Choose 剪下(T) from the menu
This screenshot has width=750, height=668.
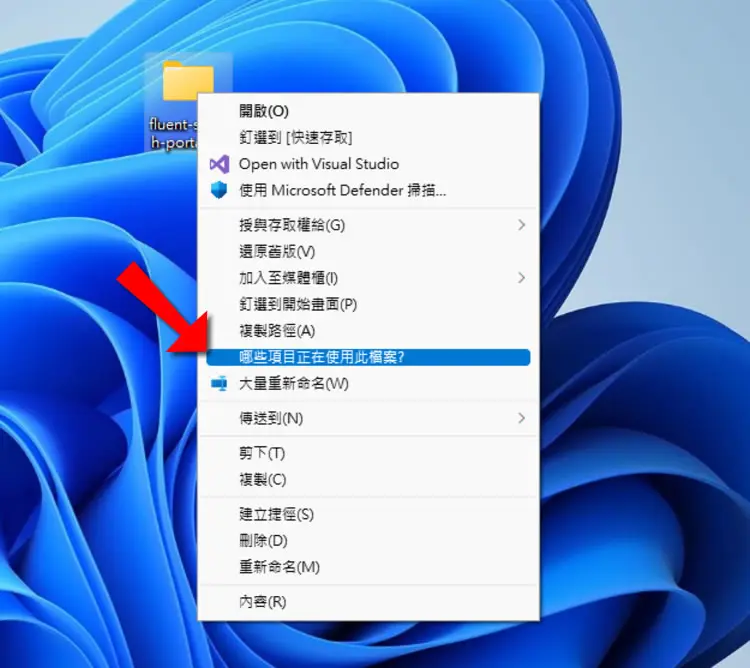pyautogui.click(x=368, y=453)
